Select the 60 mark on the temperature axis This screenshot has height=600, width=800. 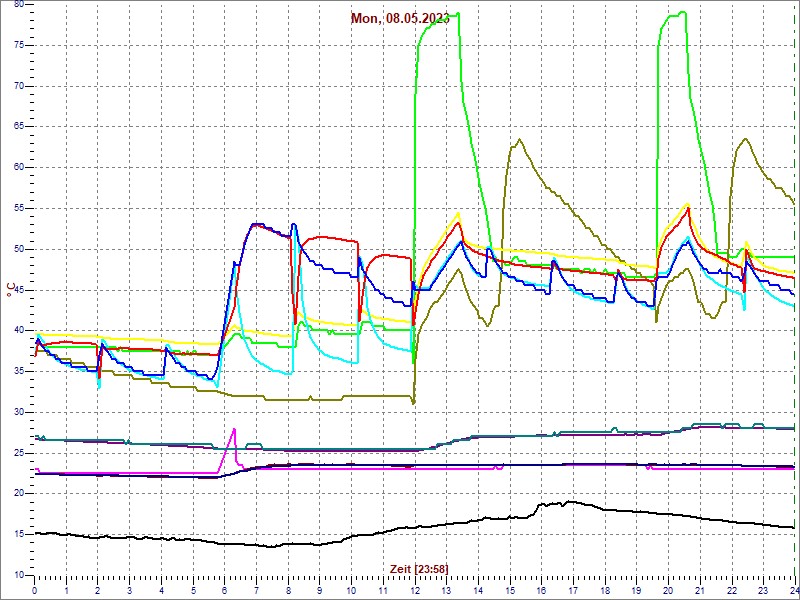[x=18, y=168]
